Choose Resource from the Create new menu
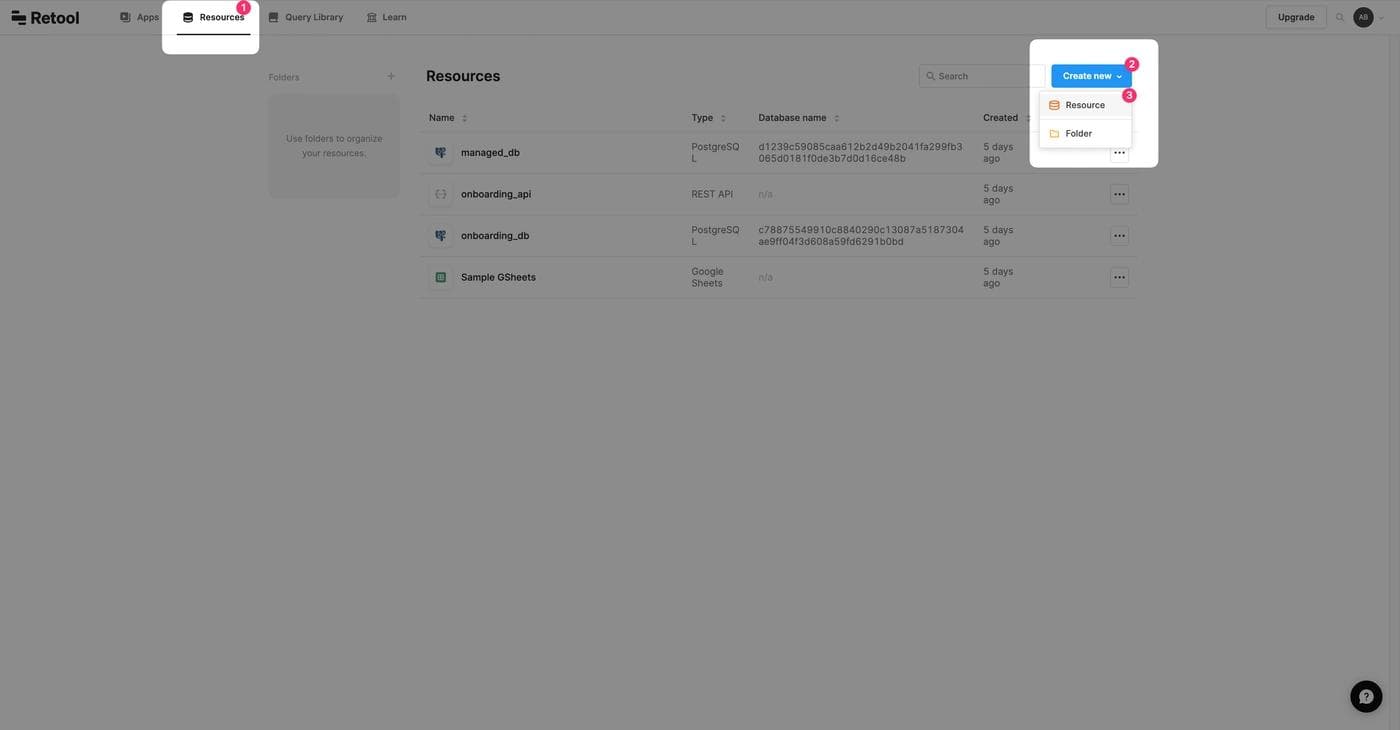1400x730 pixels. [1085, 105]
